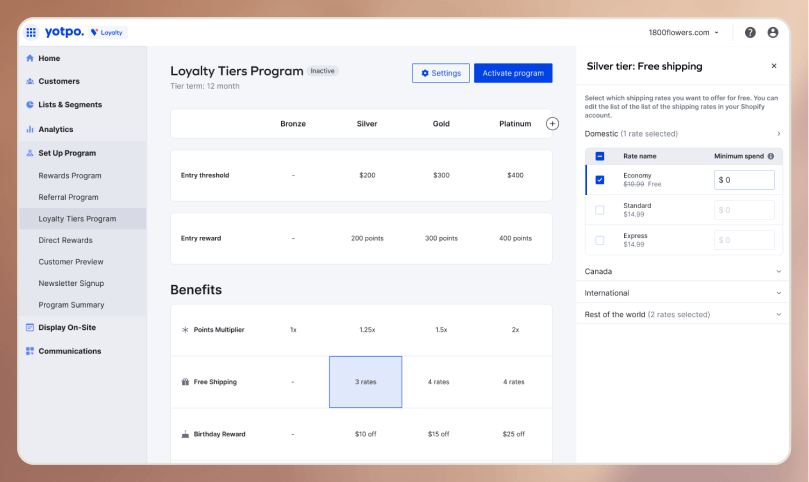Open the apps grid launcher icon
This screenshot has width=809, height=482.
click(x=31, y=32)
